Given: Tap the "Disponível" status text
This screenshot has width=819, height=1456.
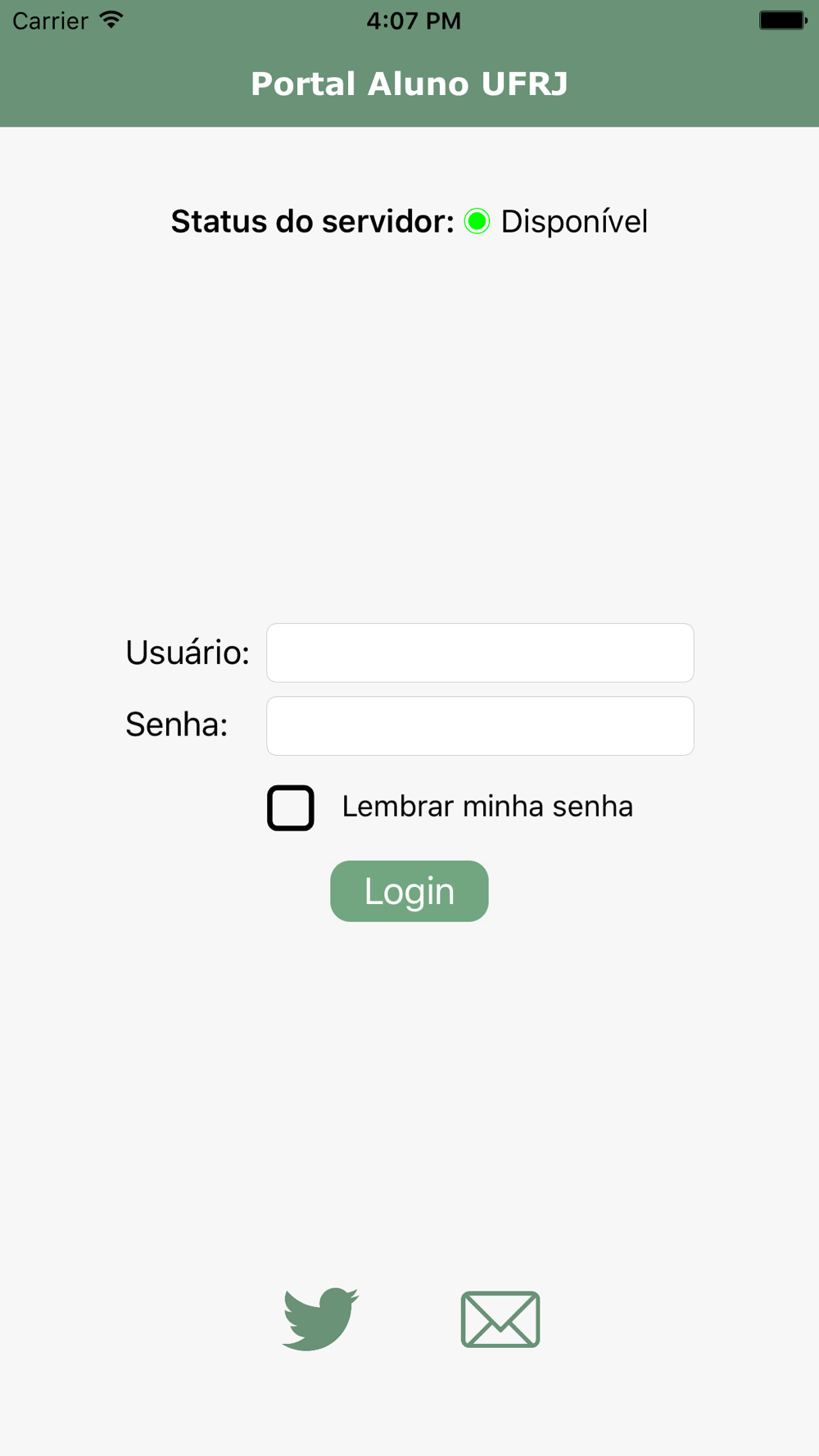Looking at the screenshot, I should pyautogui.click(x=574, y=221).
